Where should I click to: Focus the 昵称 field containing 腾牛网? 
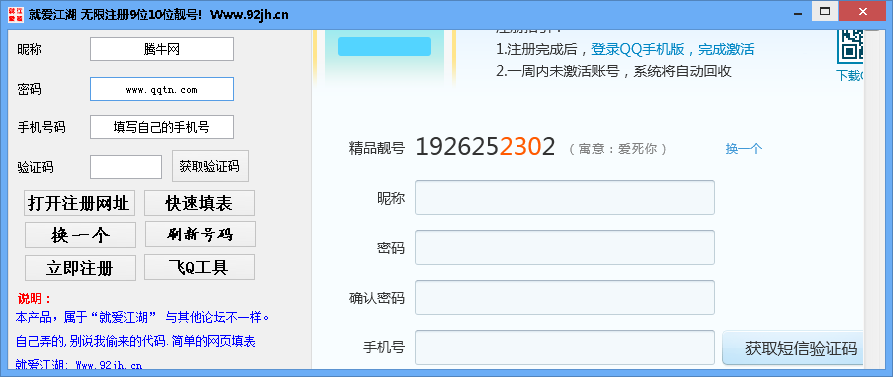[162, 49]
